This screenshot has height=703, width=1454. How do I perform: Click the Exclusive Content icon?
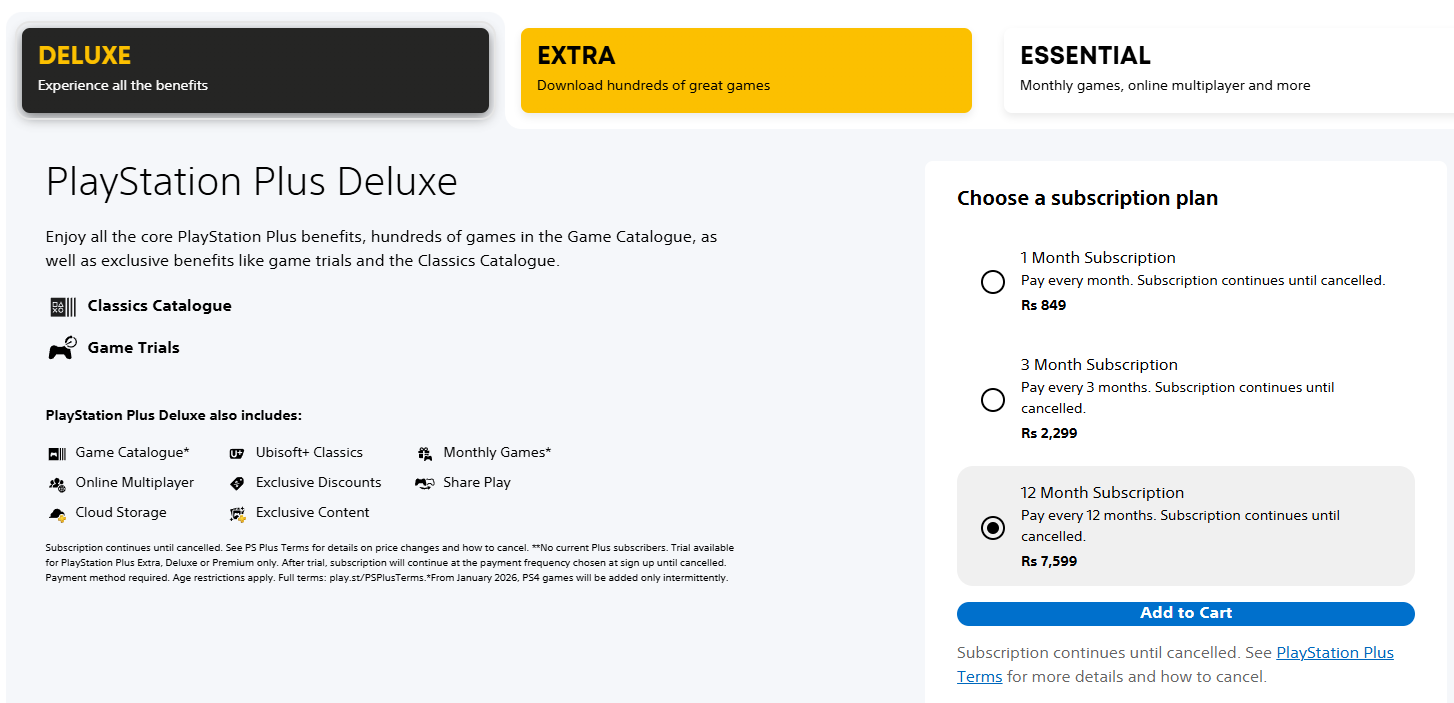[x=237, y=514]
